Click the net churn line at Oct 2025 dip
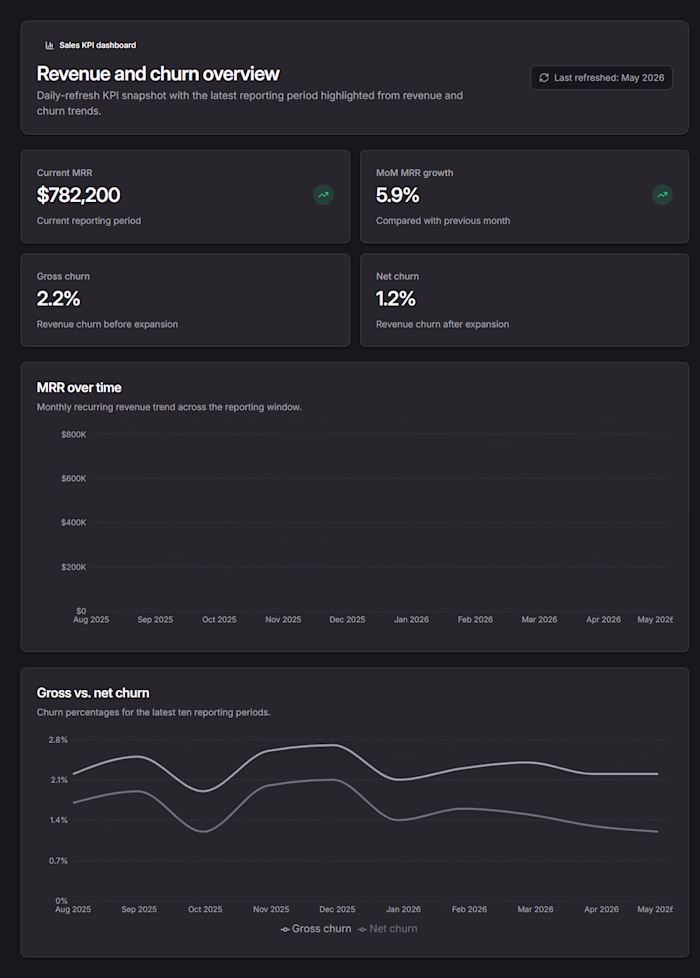 205,831
